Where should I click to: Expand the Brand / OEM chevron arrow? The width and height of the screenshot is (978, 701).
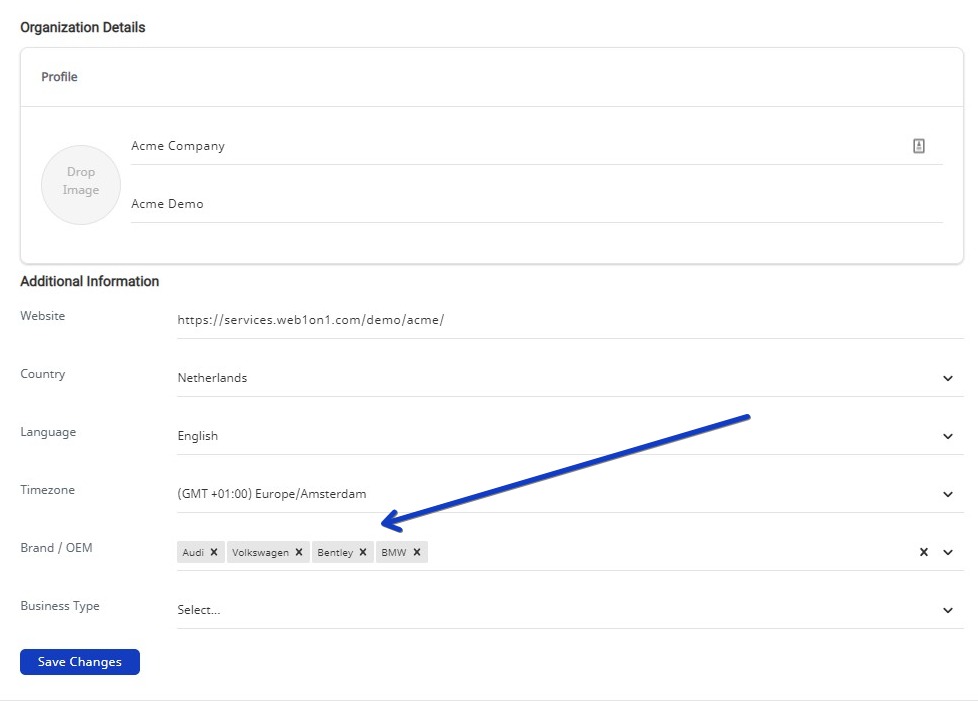pos(947,552)
